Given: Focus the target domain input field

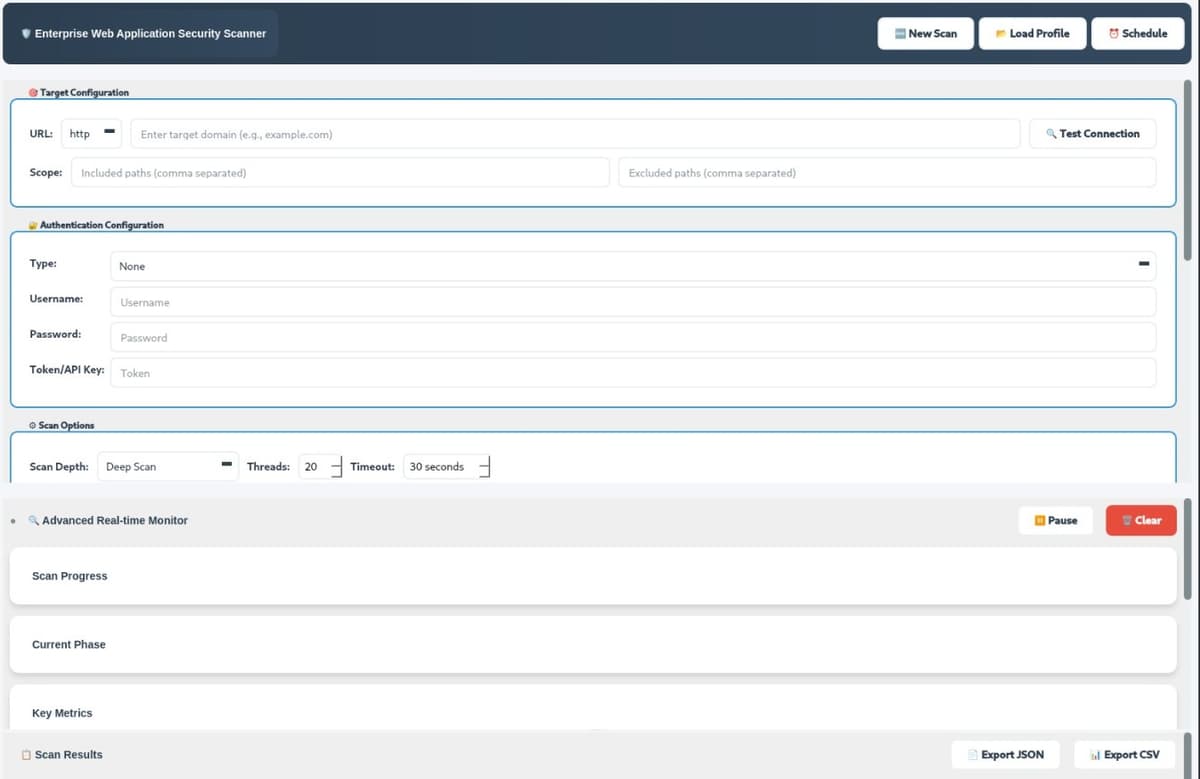Looking at the screenshot, I should click(575, 134).
